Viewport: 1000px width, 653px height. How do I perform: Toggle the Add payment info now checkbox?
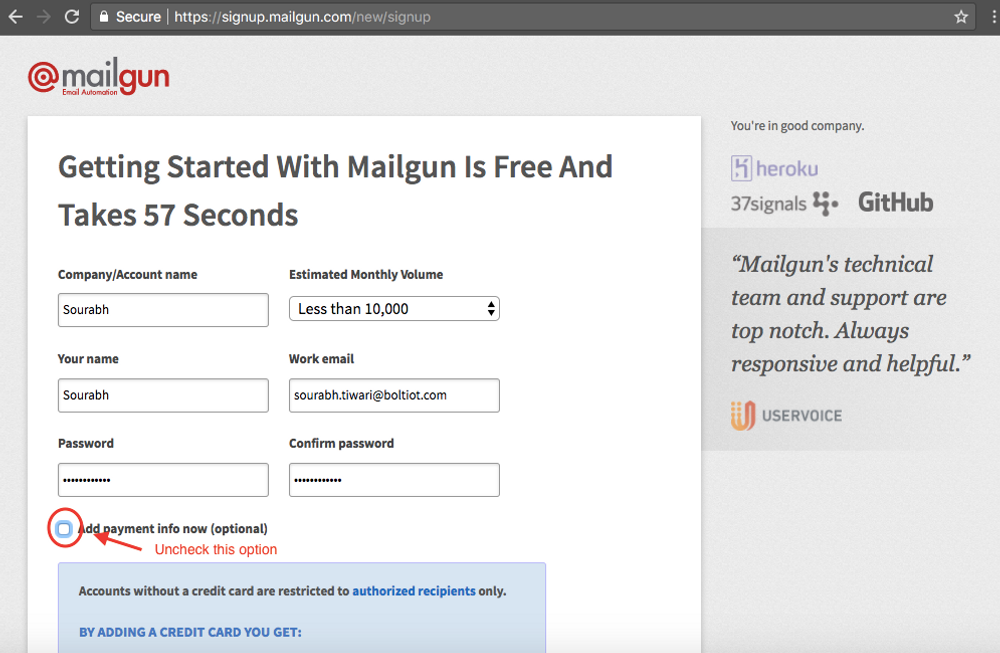click(64, 529)
